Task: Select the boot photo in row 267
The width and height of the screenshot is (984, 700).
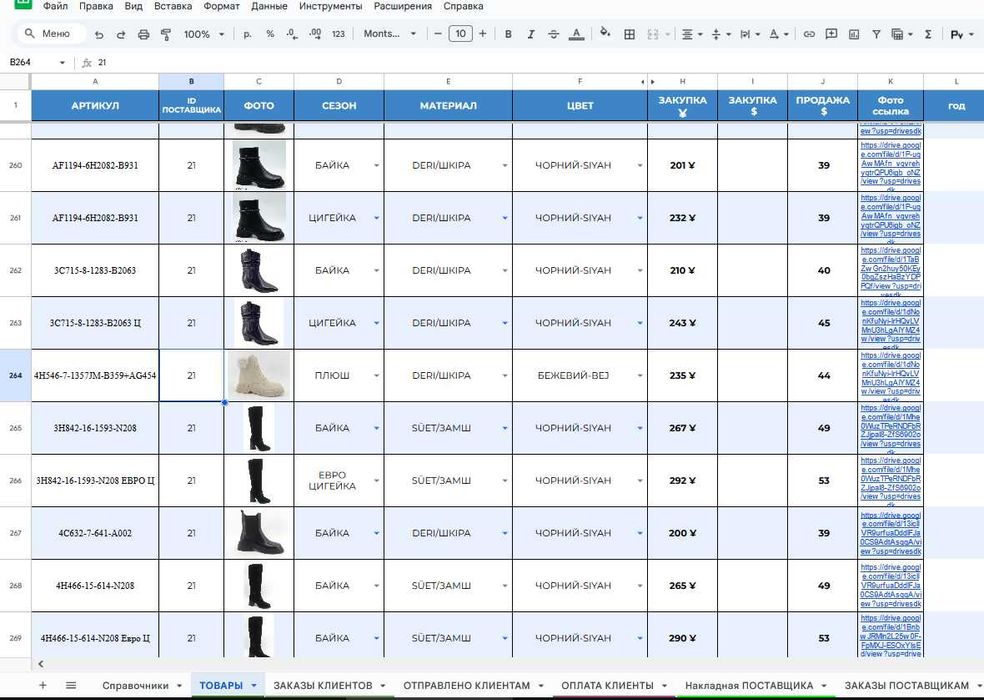Action: pos(259,533)
